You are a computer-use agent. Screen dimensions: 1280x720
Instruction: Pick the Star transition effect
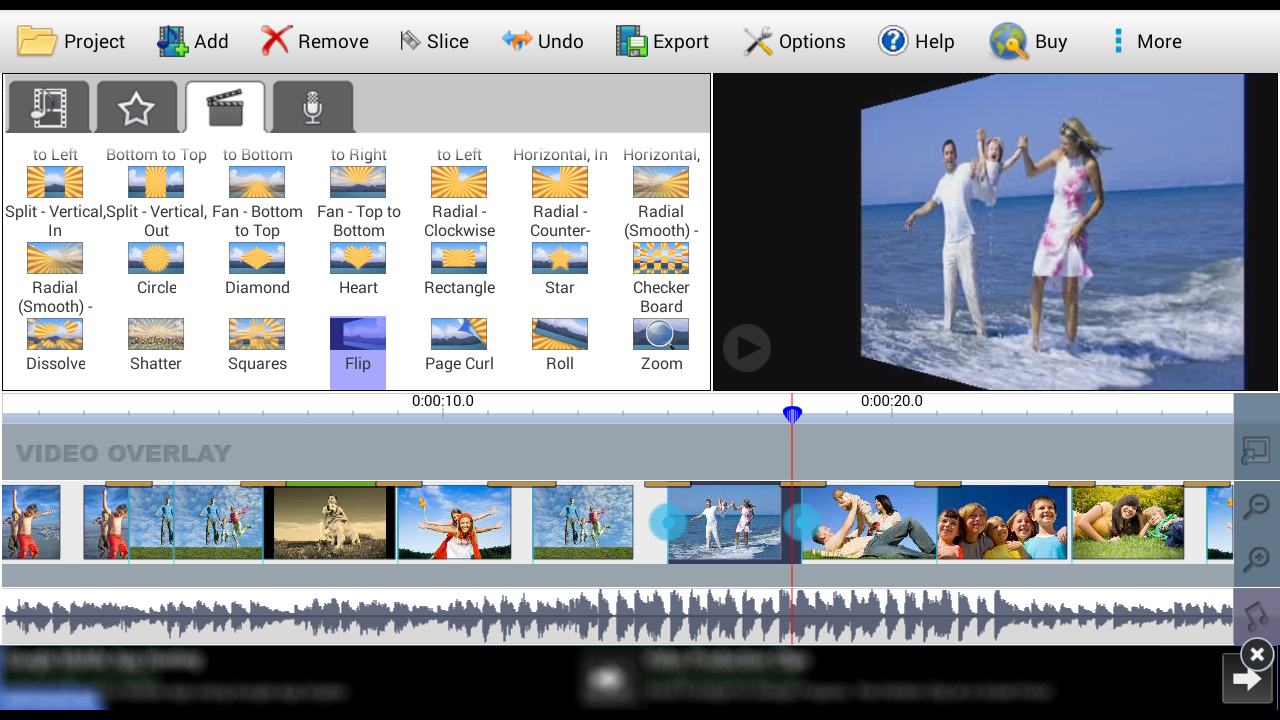(x=560, y=259)
